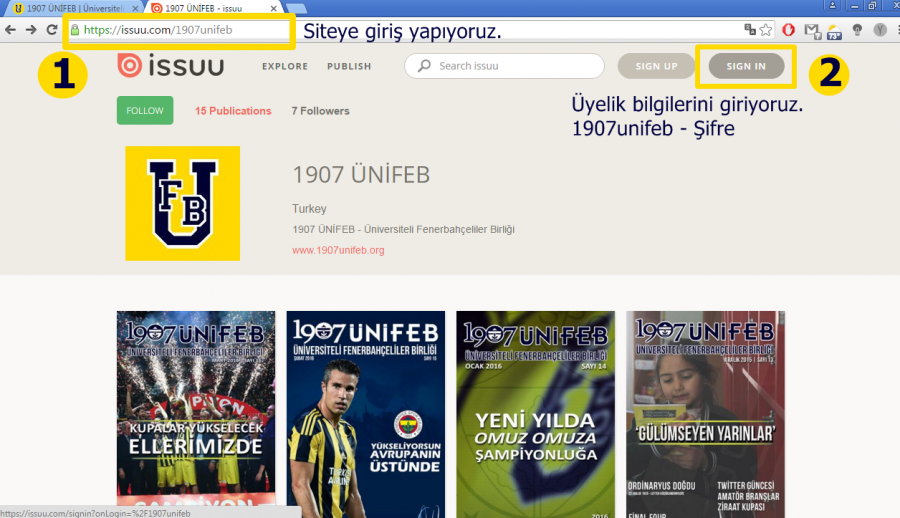
Task: Click the lightbulb extension icon
Action: coord(857,30)
